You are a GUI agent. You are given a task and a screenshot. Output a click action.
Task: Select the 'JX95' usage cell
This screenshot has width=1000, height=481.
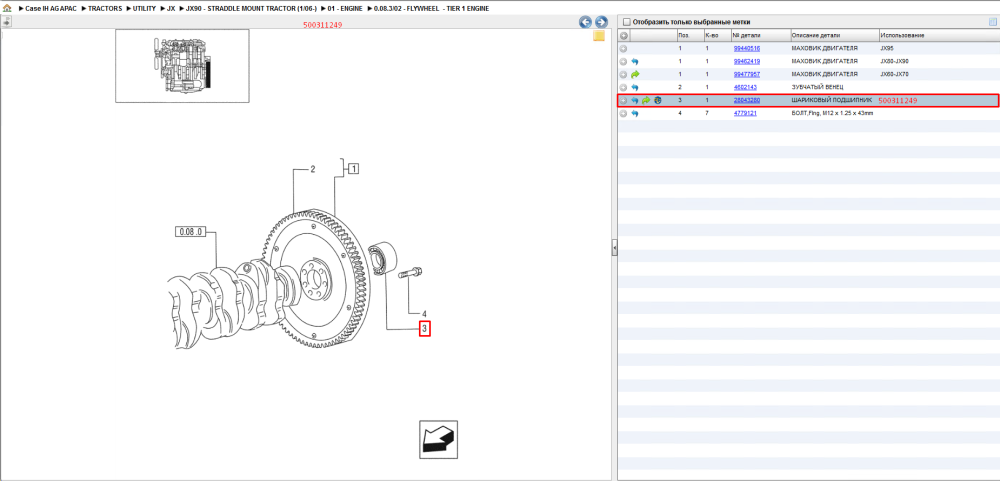coord(886,48)
